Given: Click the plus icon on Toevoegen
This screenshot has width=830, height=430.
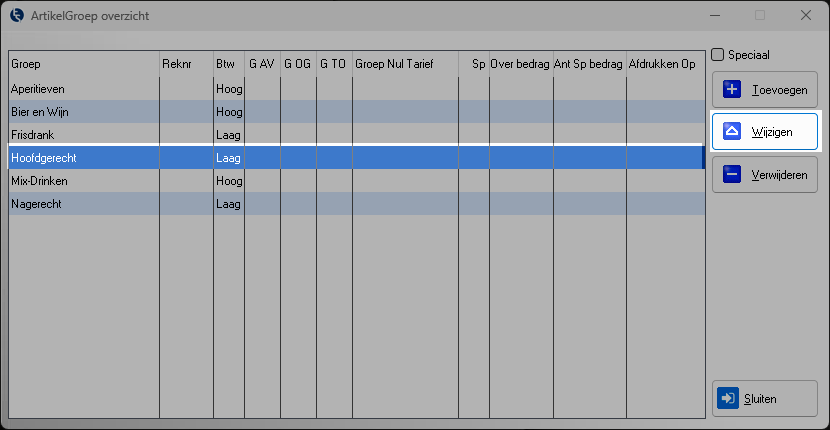Looking at the screenshot, I should [731, 90].
